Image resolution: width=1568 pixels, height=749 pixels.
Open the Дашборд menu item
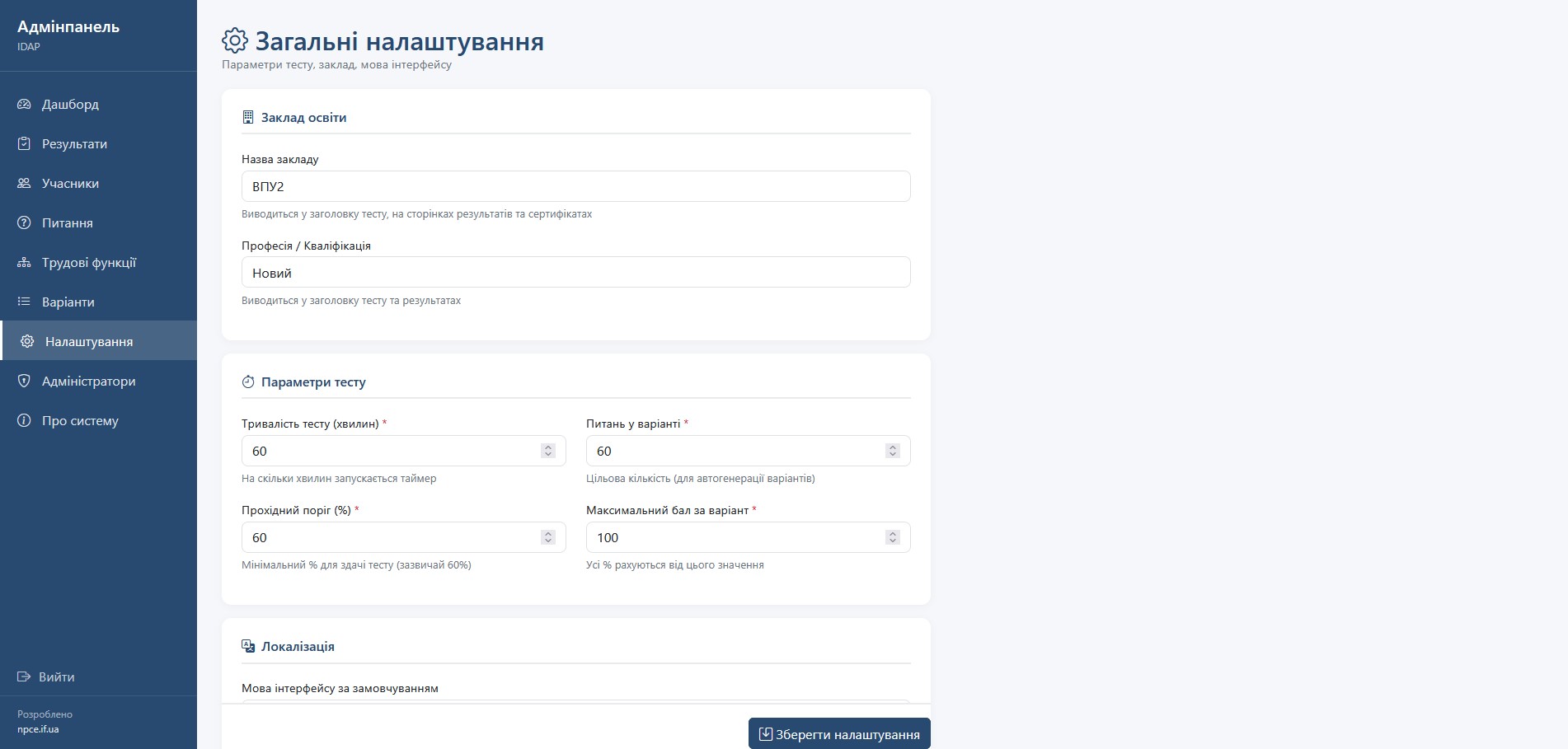click(98, 105)
